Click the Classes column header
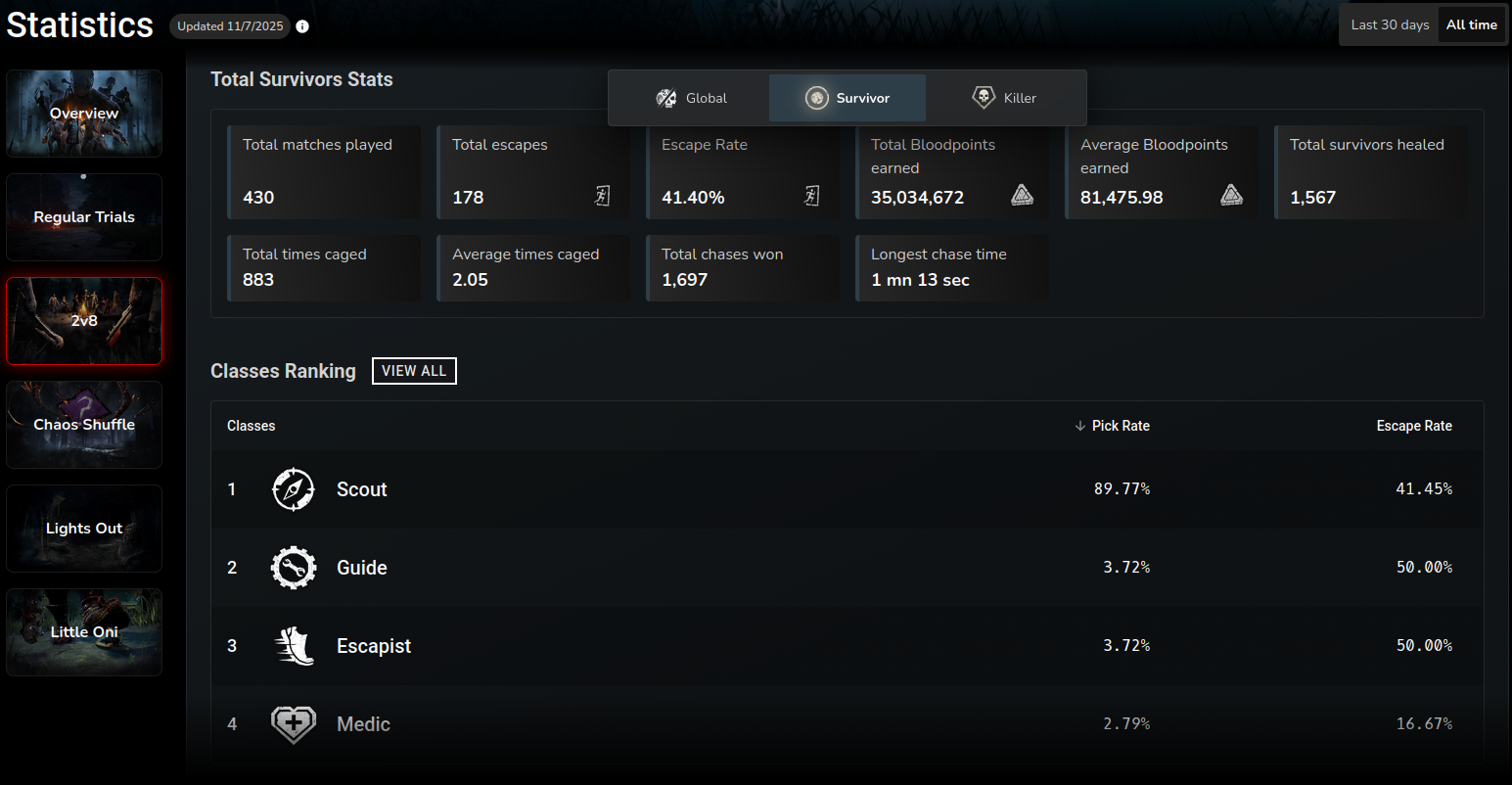The image size is (1512, 785). (252, 426)
